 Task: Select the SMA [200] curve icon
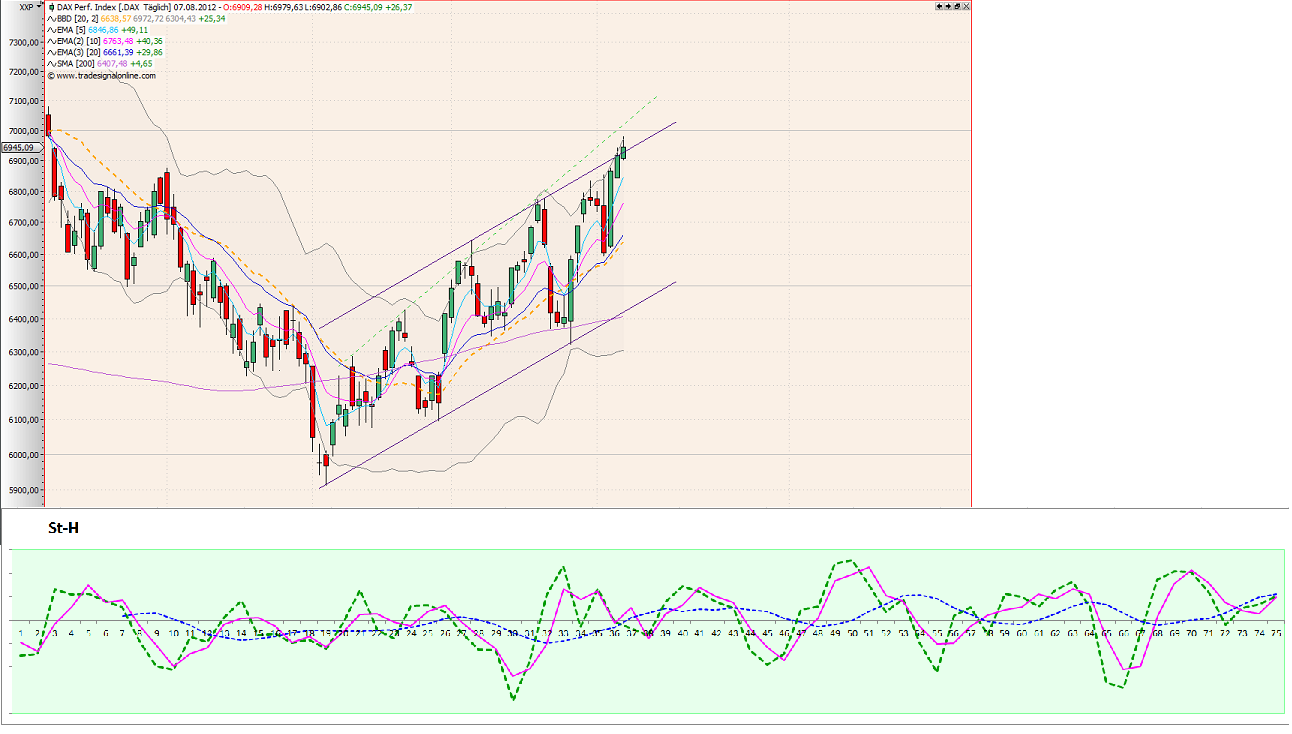[52, 63]
